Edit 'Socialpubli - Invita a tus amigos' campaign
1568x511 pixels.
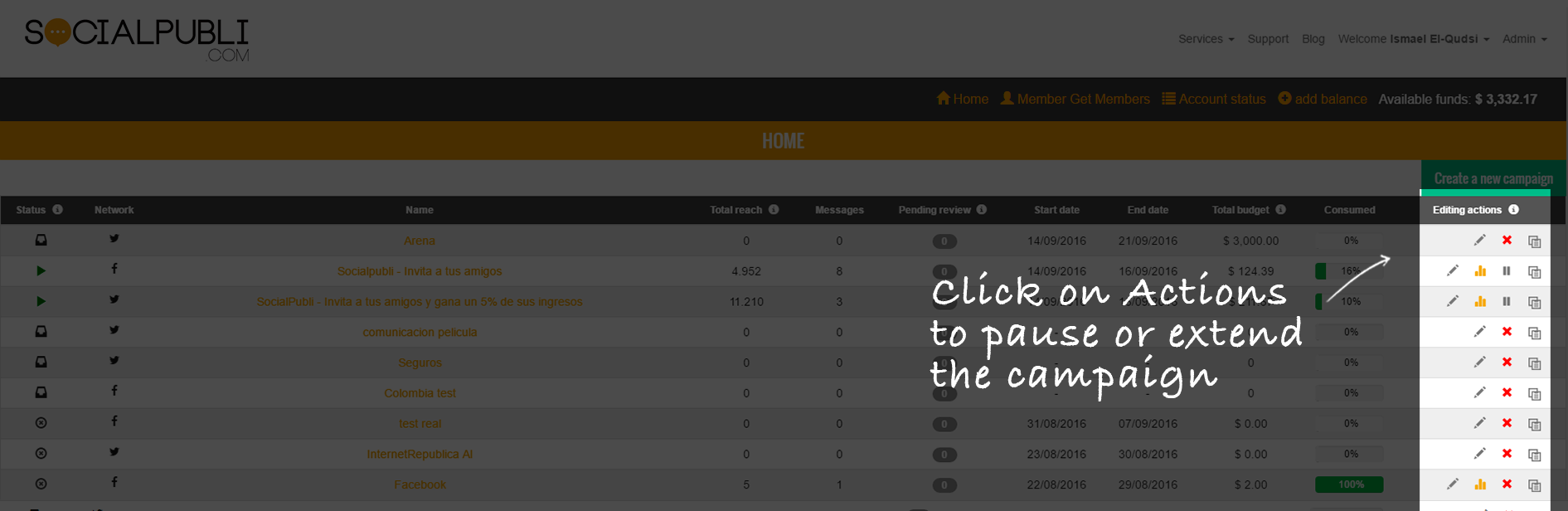[x=1452, y=271]
